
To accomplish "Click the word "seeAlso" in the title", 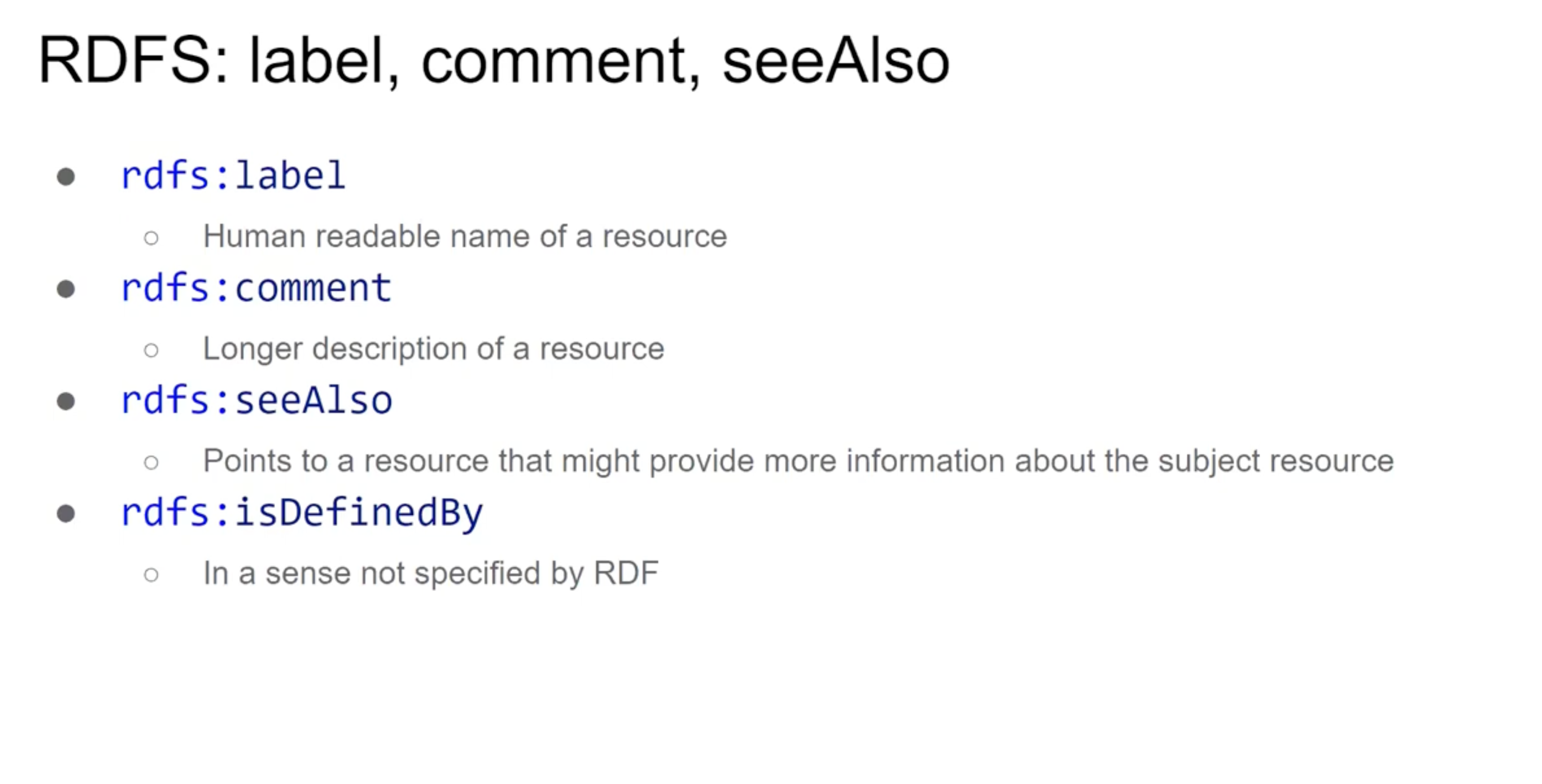I will click(x=836, y=61).
